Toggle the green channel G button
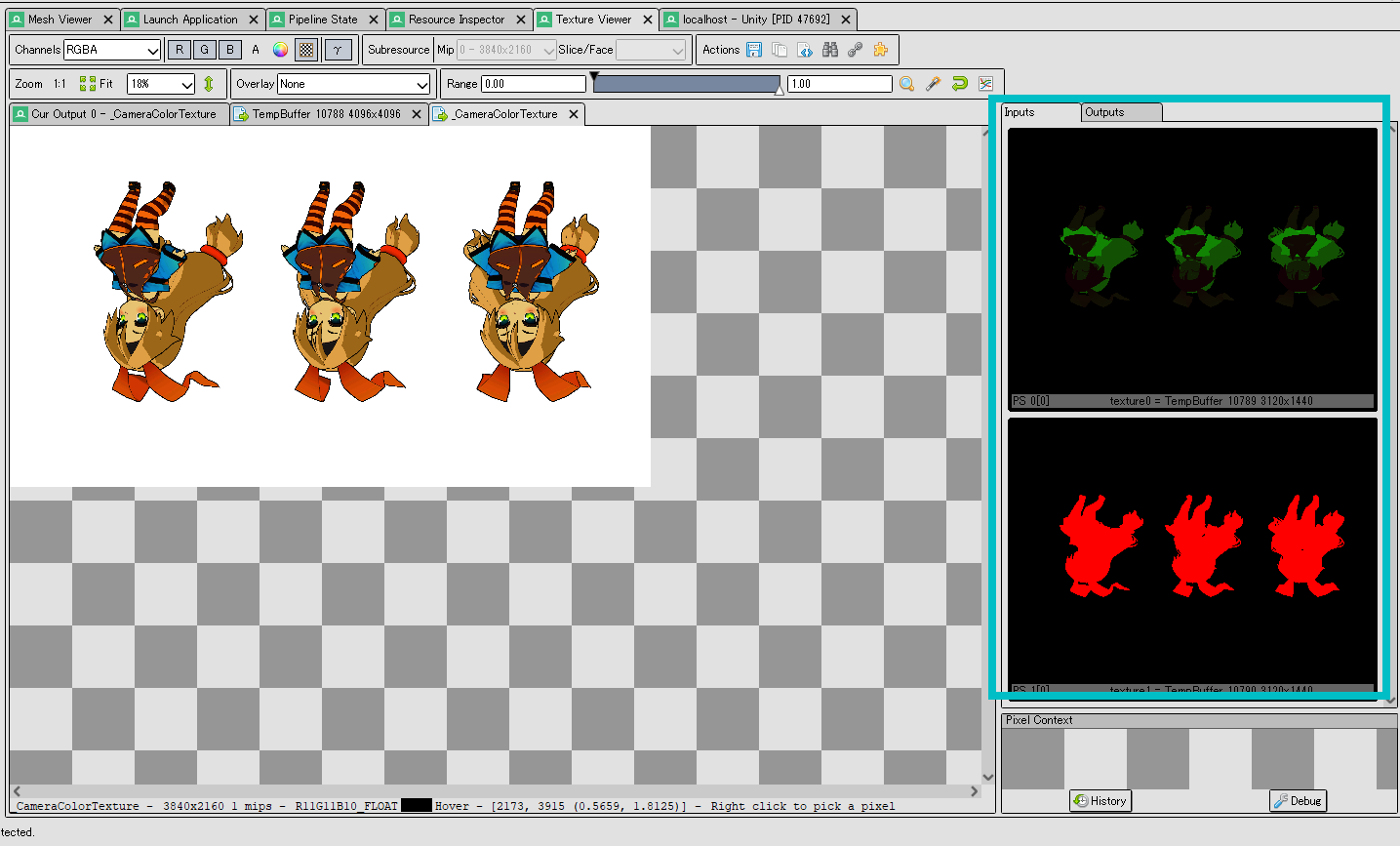This screenshot has height=846, width=1400. (205, 50)
